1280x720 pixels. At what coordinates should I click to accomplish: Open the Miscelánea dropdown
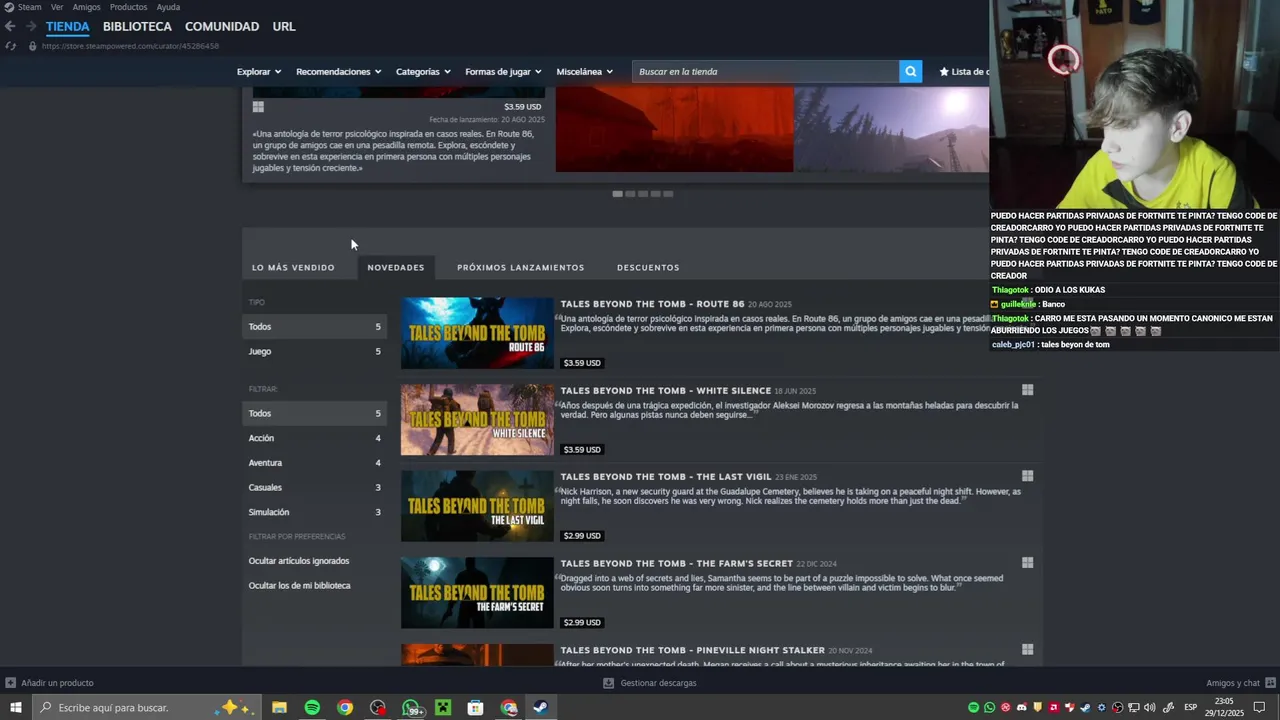click(x=585, y=71)
